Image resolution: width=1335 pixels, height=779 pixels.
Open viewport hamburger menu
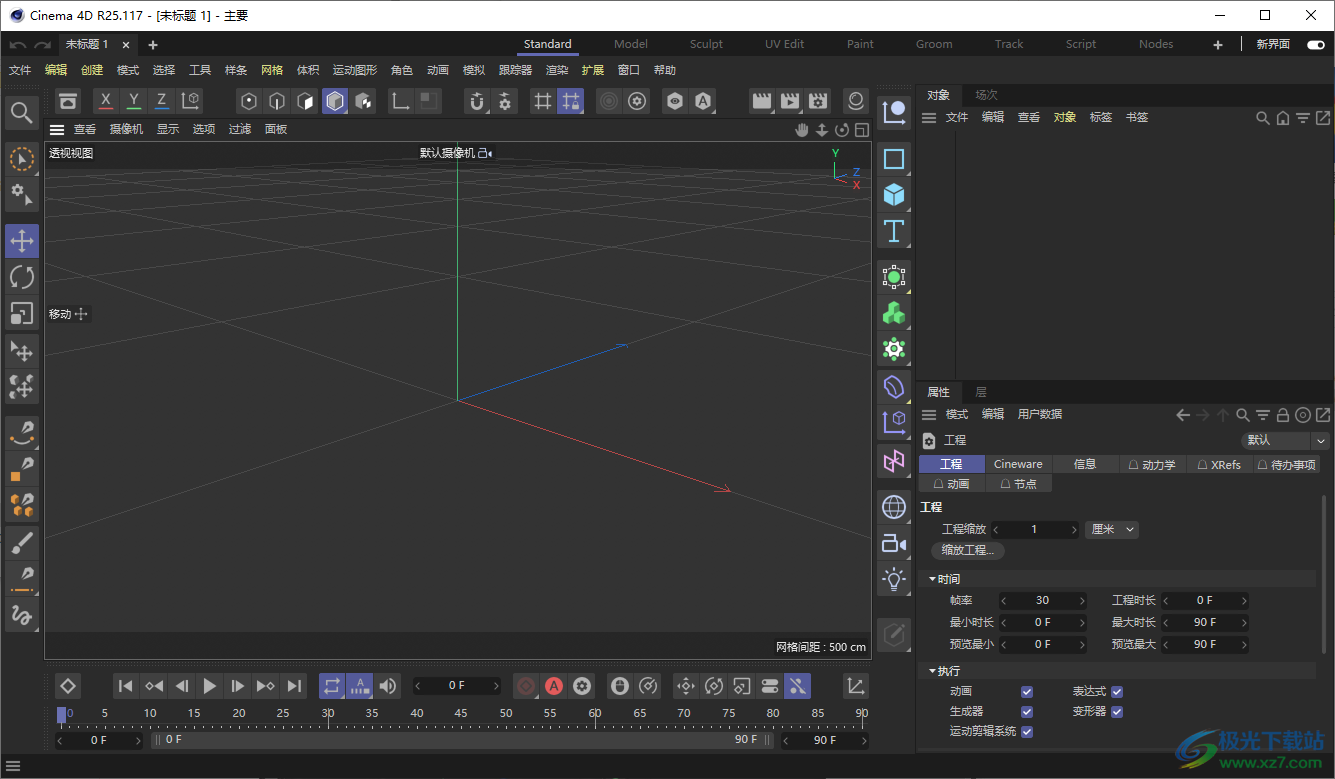point(57,129)
